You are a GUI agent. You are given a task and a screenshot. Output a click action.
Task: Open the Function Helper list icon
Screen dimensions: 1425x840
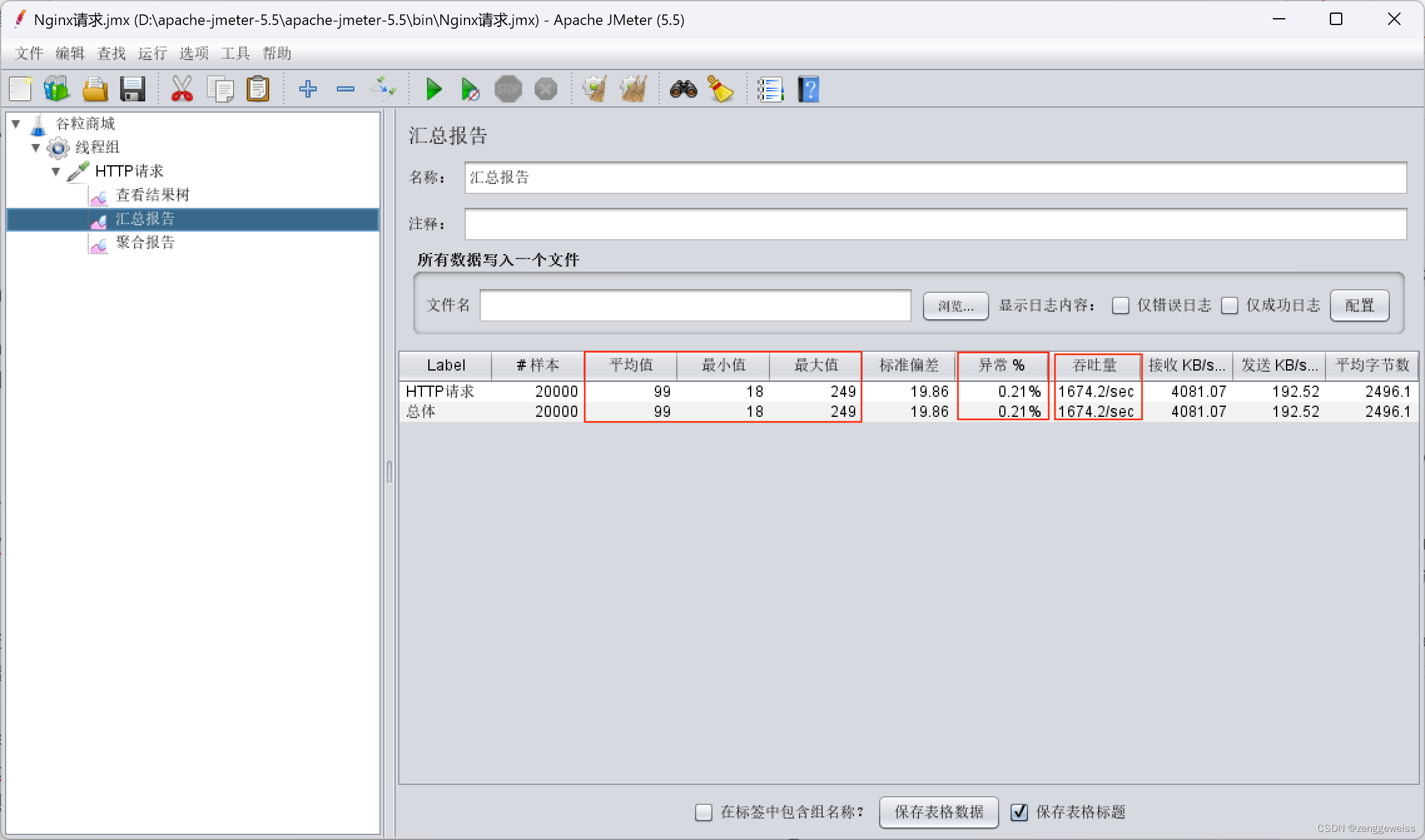pos(770,89)
